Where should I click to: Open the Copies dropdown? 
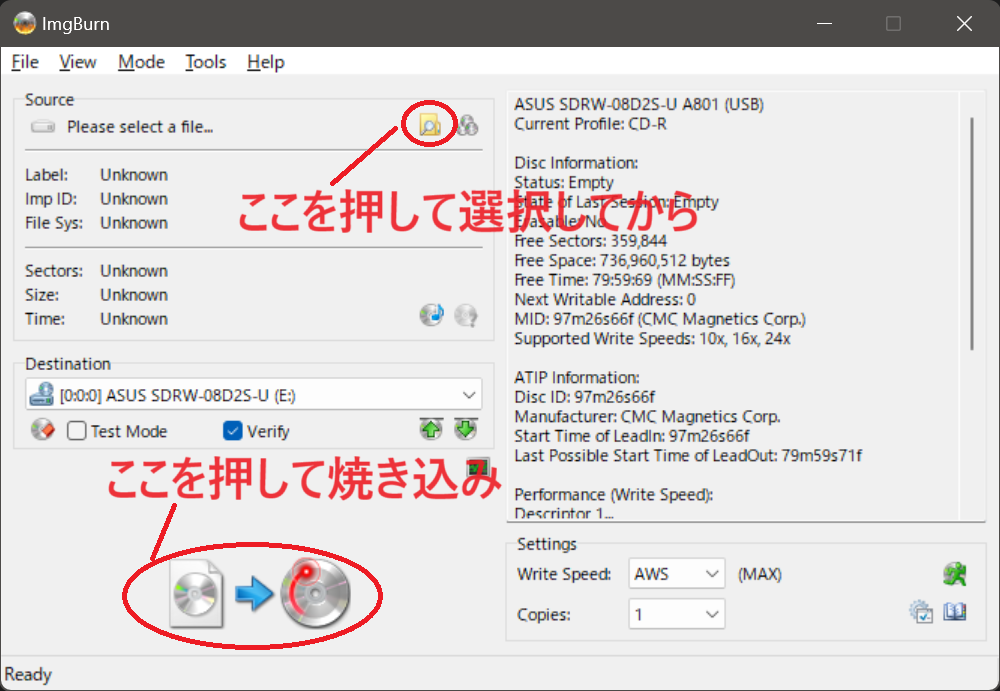point(677,614)
